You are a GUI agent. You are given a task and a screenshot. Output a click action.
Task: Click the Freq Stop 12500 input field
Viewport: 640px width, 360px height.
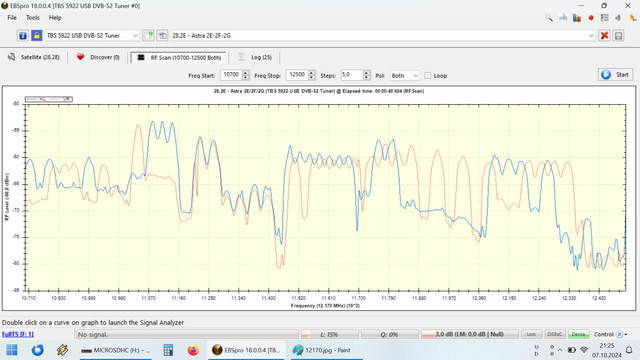pos(297,75)
